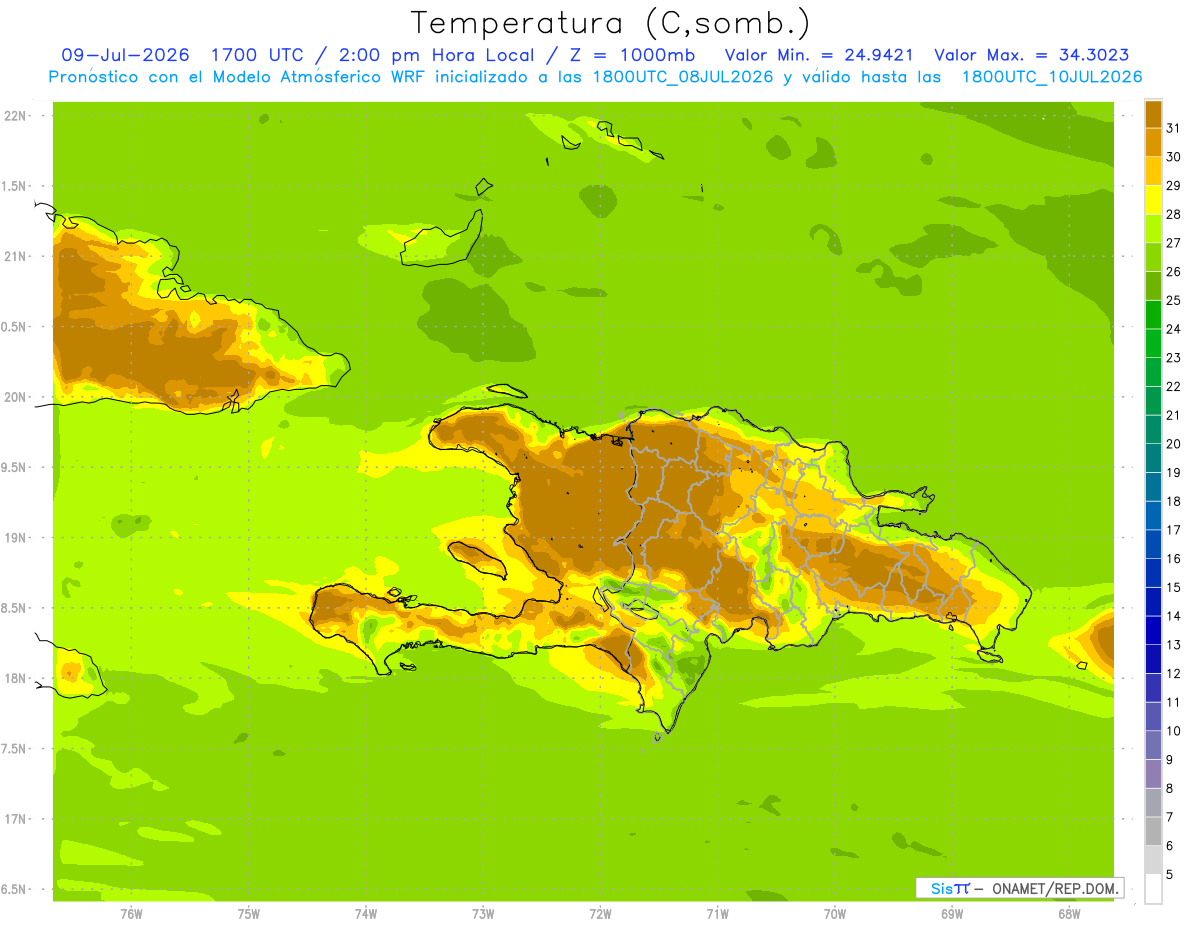Viewport: 1200px width, 927px height.
Task: Click the "22N" latitude label
Action: point(15,116)
